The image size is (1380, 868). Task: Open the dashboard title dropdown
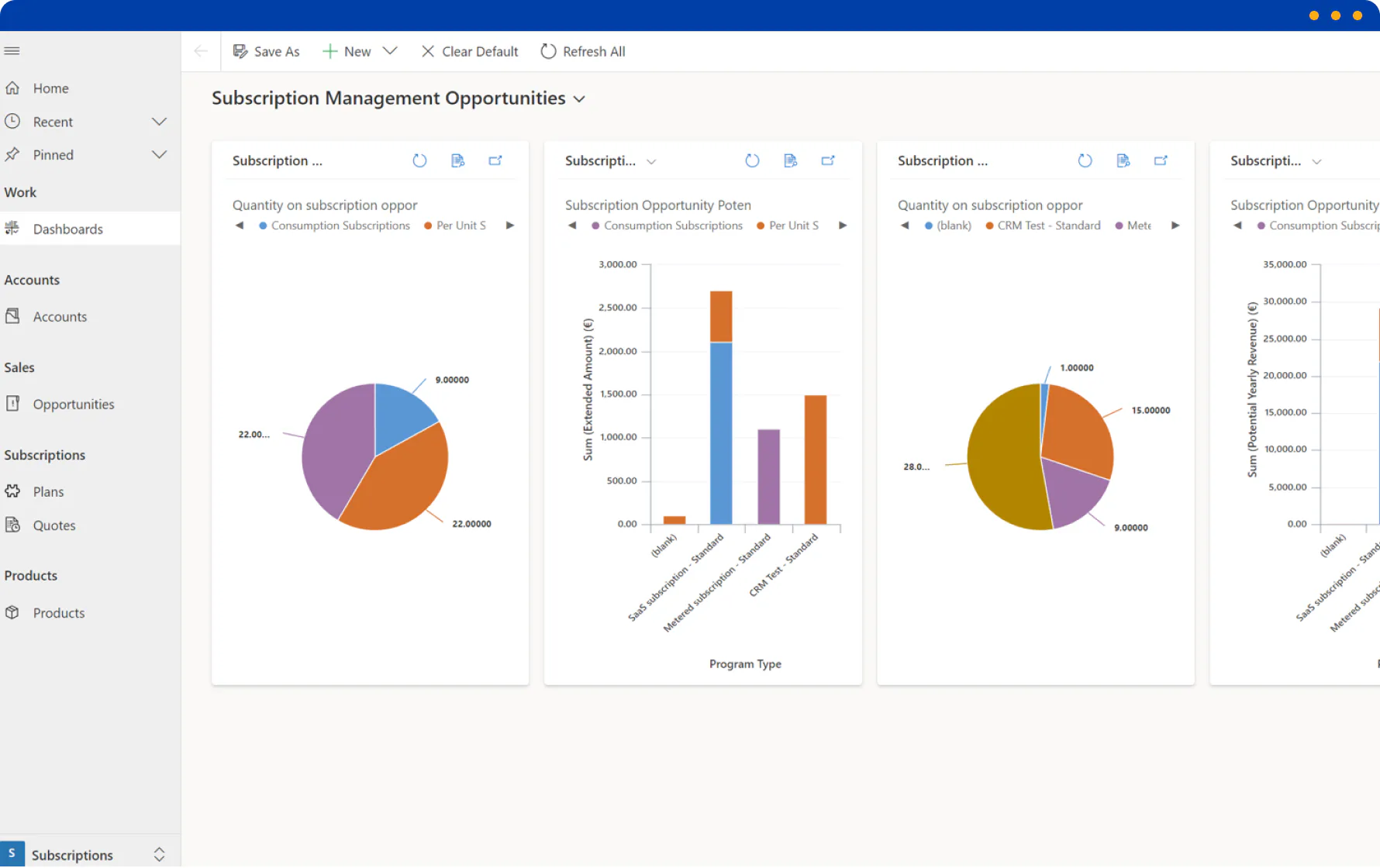[579, 99]
